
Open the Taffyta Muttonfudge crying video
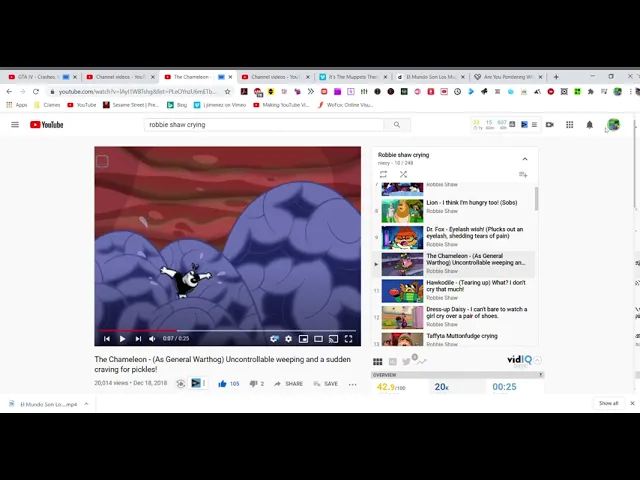tap(455, 339)
